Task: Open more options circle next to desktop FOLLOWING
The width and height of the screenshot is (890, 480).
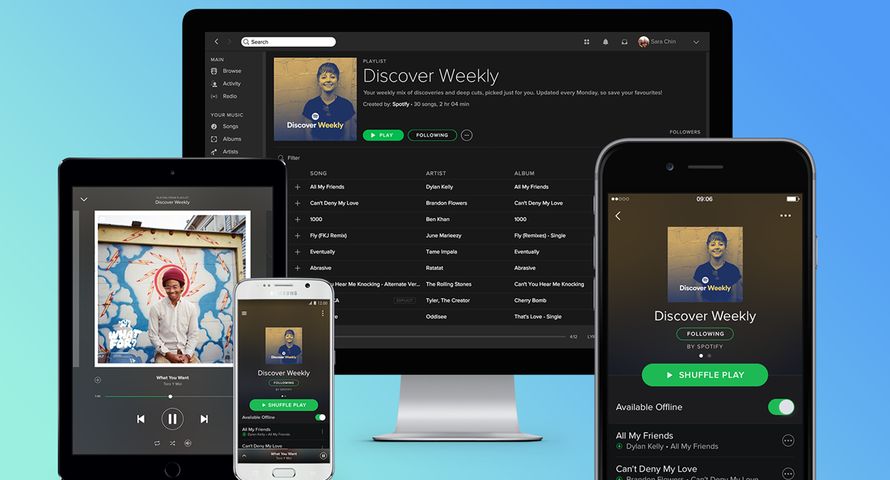Action: click(467, 135)
